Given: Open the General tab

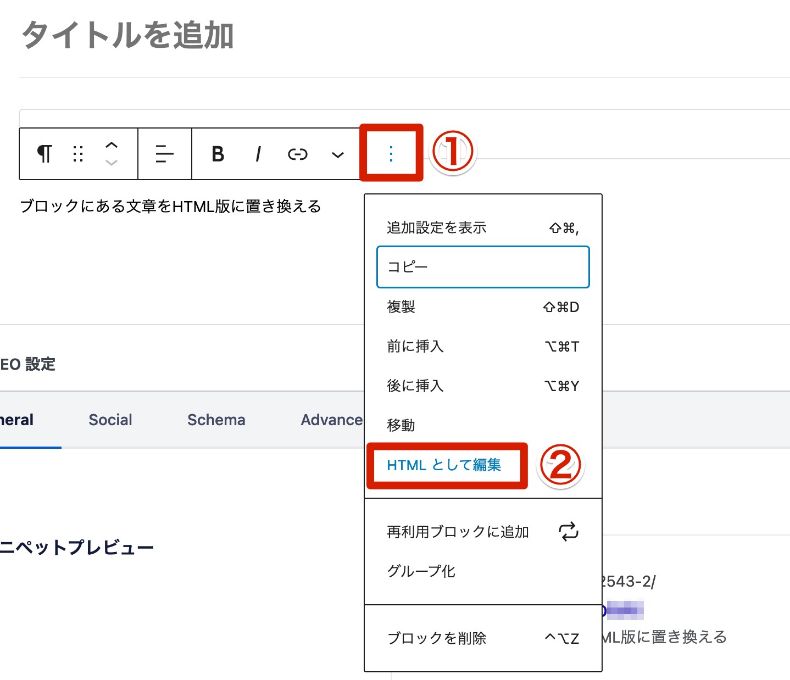Looking at the screenshot, I should [17, 420].
